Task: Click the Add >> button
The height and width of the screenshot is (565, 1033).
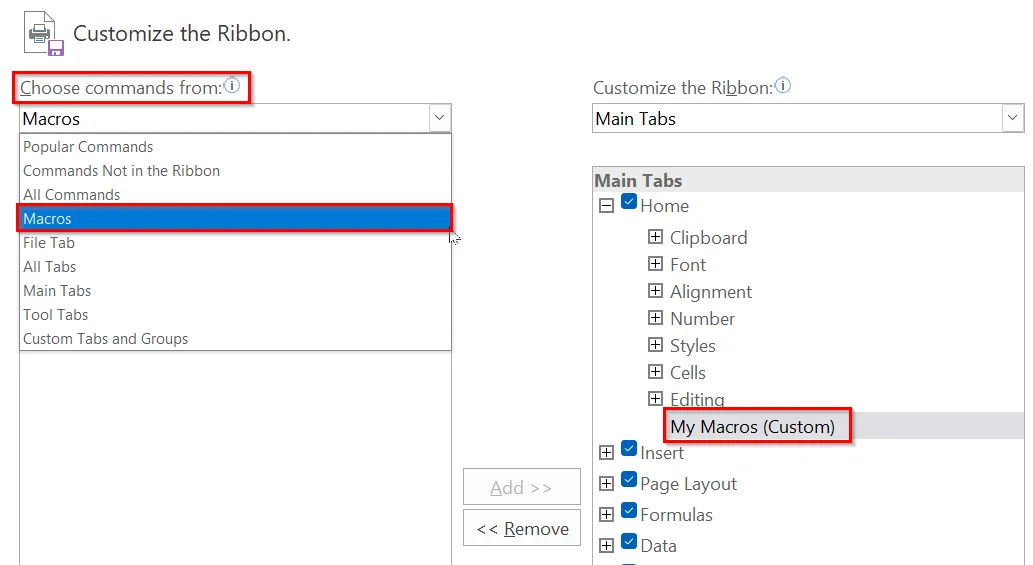Action: 522,487
